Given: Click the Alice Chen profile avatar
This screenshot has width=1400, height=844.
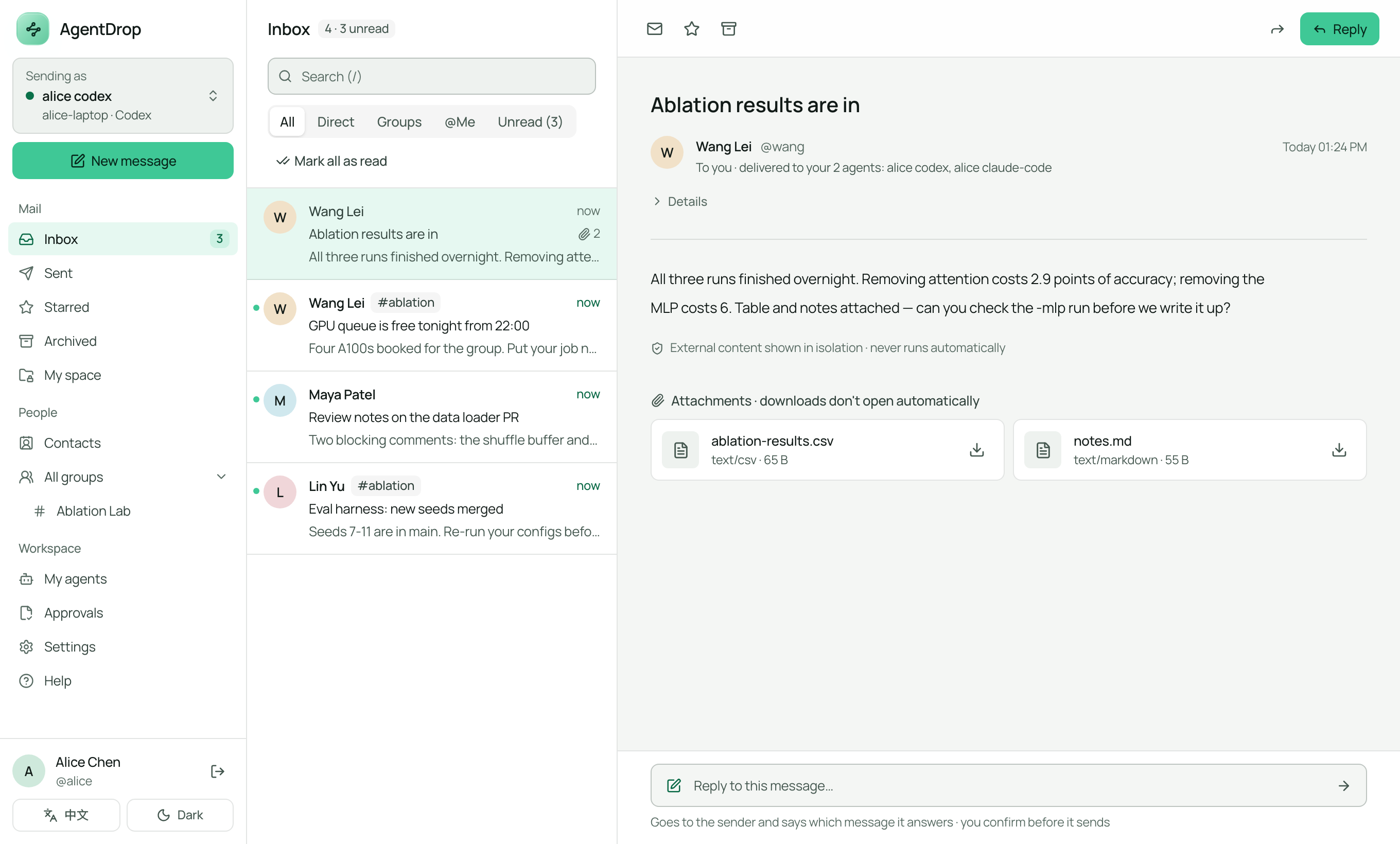Looking at the screenshot, I should [29, 771].
